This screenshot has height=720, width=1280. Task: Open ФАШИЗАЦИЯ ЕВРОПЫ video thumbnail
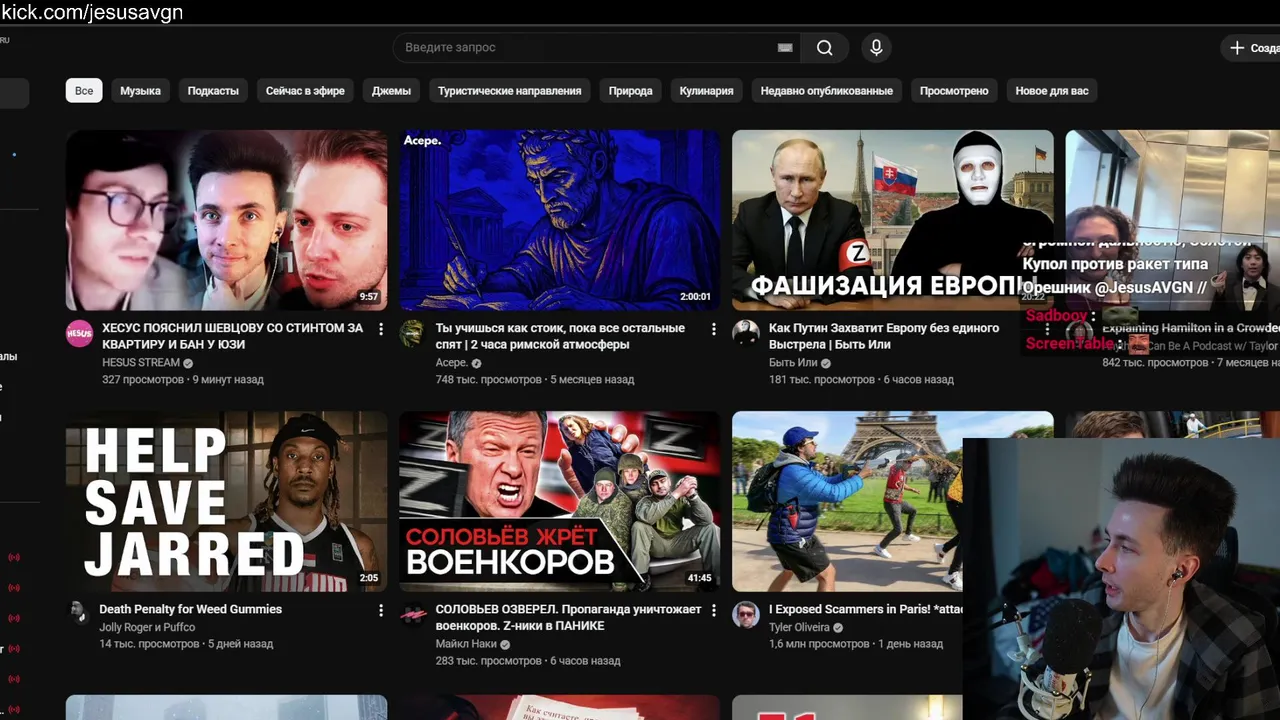893,220
